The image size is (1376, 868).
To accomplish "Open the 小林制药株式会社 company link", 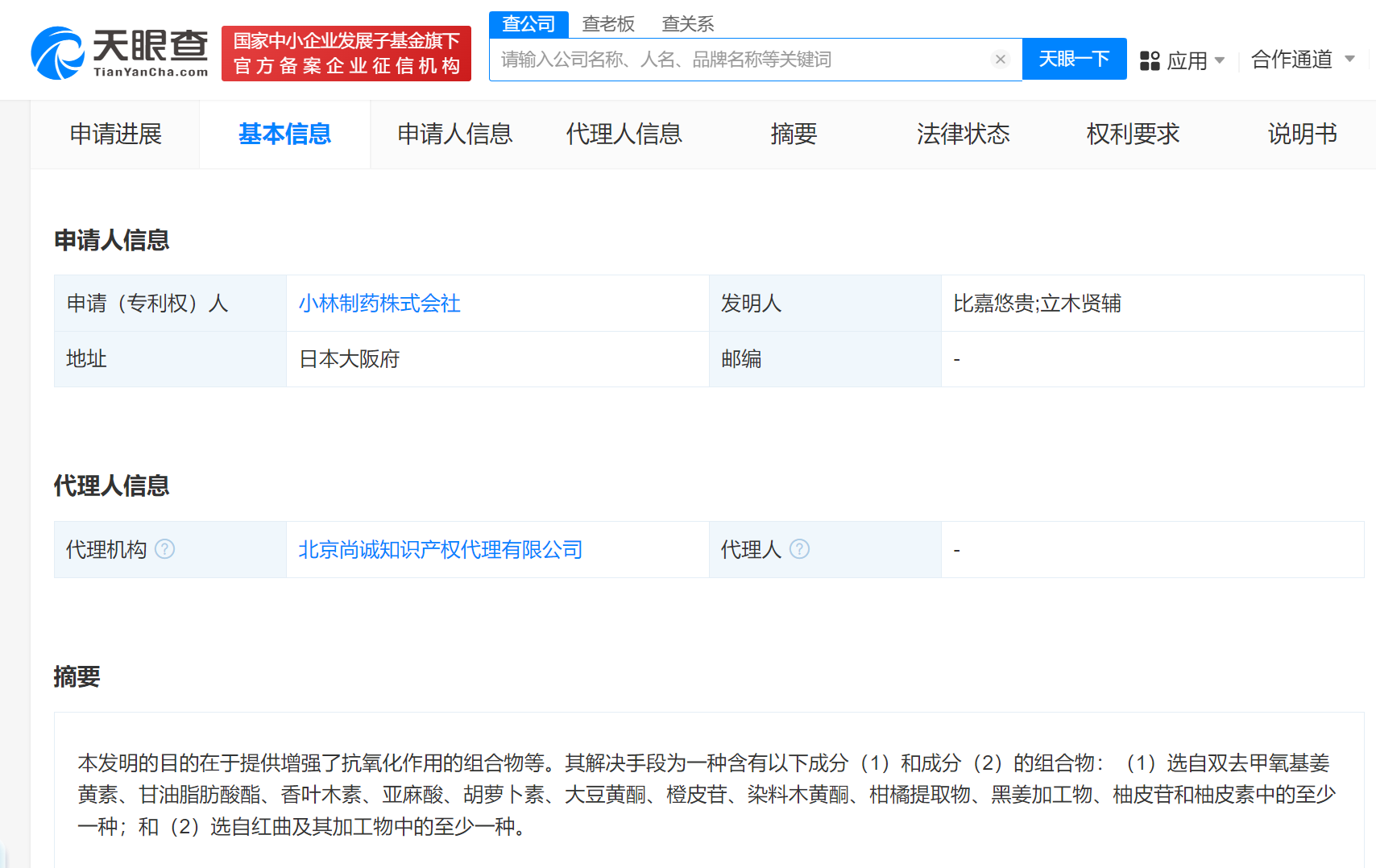I will click(x=379, y=304).
